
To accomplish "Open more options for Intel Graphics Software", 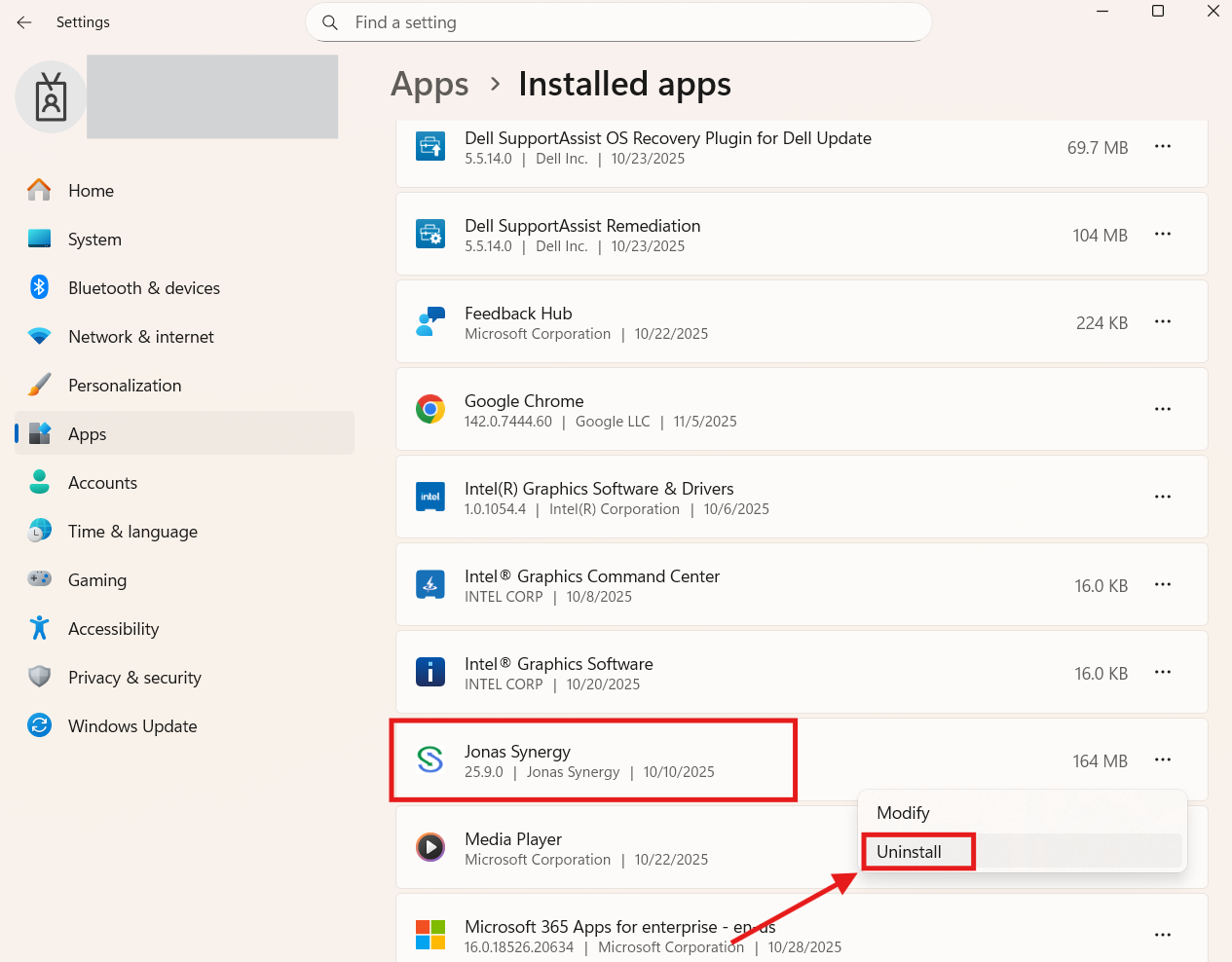I will (x=1162, y=672).
